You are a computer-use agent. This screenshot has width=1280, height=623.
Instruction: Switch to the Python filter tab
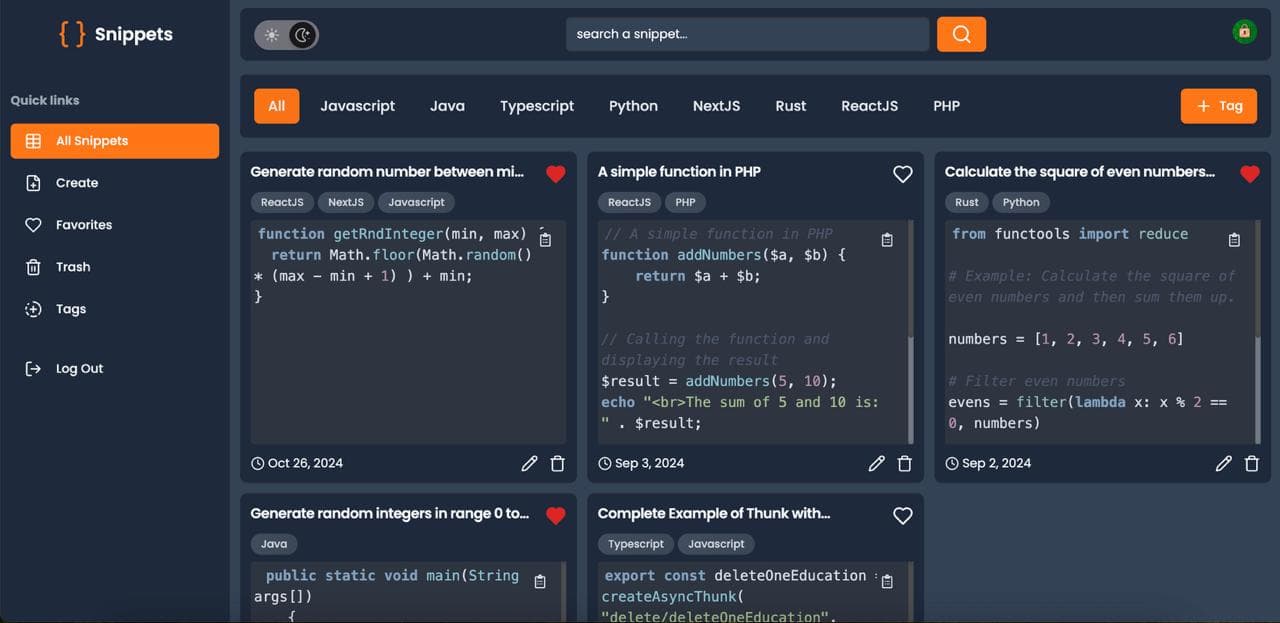pos(632,105)
